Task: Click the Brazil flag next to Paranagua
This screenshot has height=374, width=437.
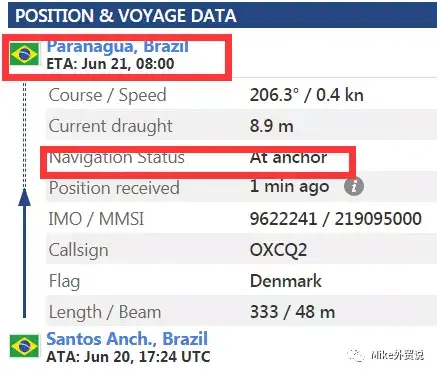Action: click(x=24, y=54)
